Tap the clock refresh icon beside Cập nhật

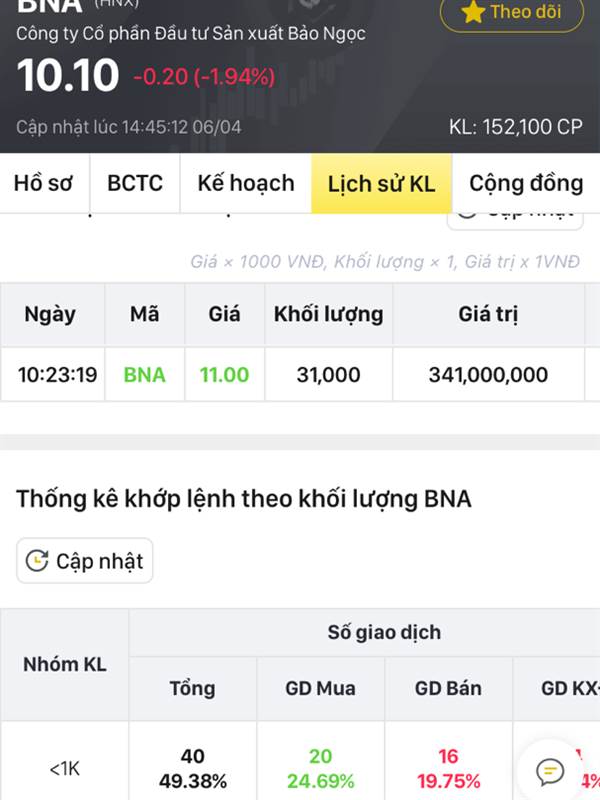37,561
